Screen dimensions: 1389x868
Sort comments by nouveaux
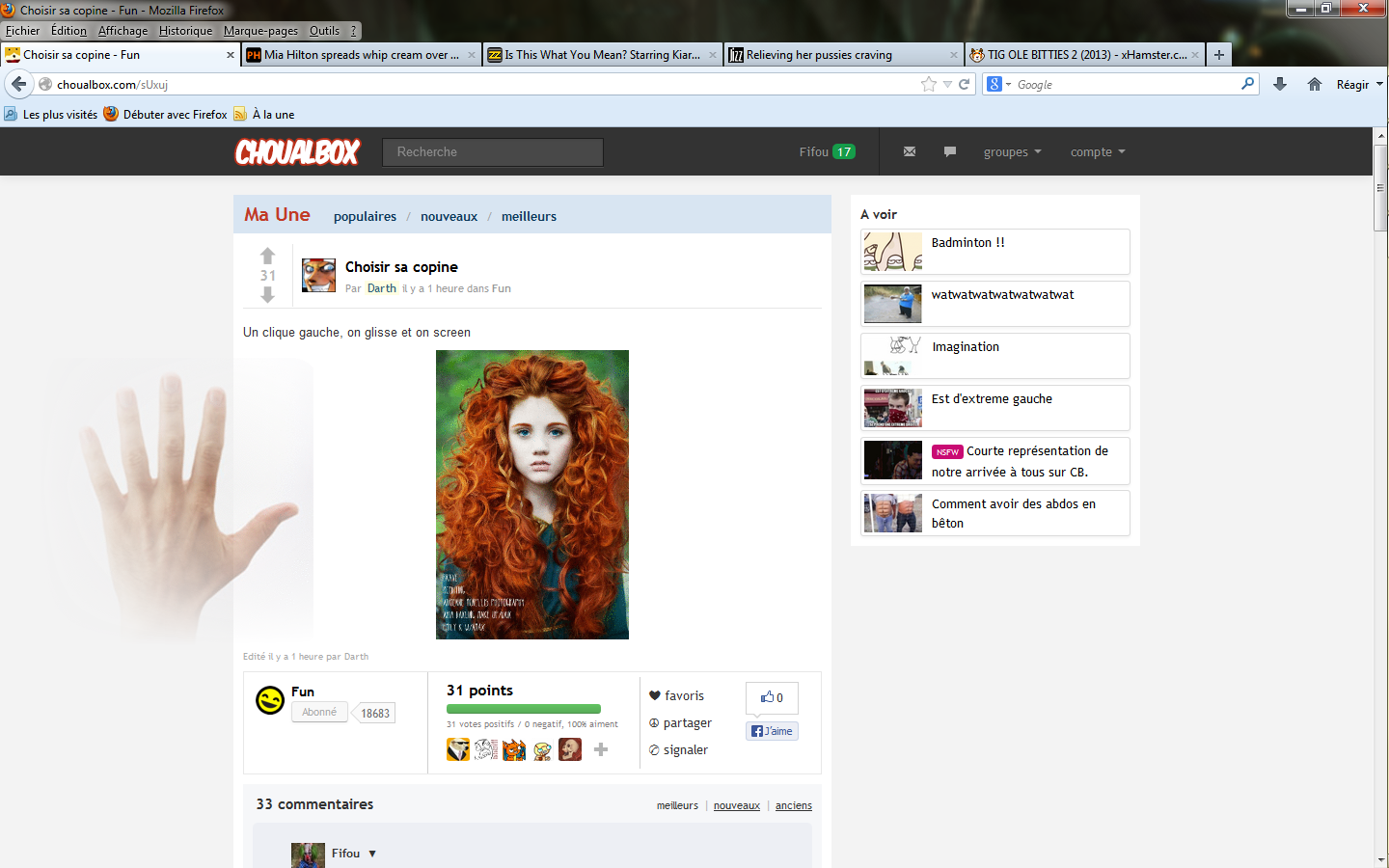737,805
